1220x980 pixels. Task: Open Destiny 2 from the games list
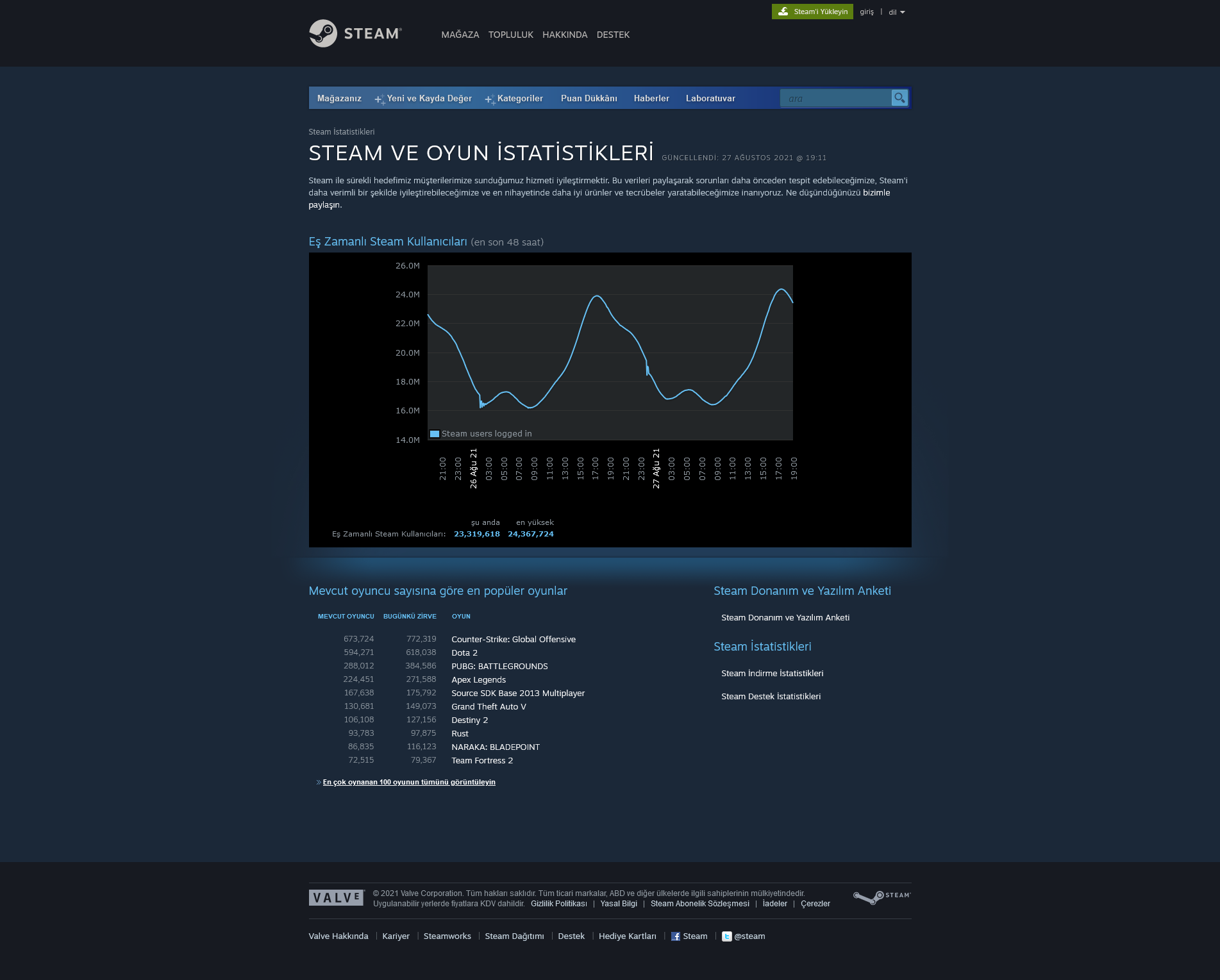coord(470,720)
